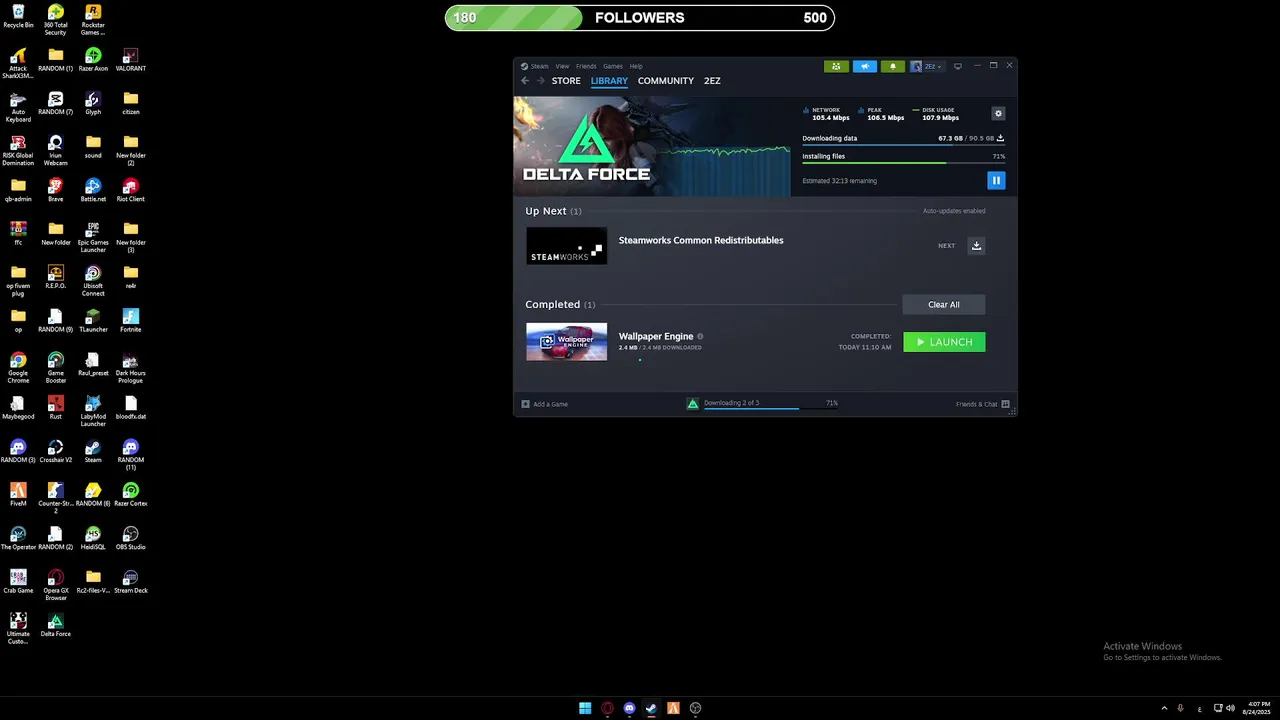Viewport: 1280px width, 720px height.
Task: Select OBS Studio desktop shortcut
Action: click(x=131, y=538)
